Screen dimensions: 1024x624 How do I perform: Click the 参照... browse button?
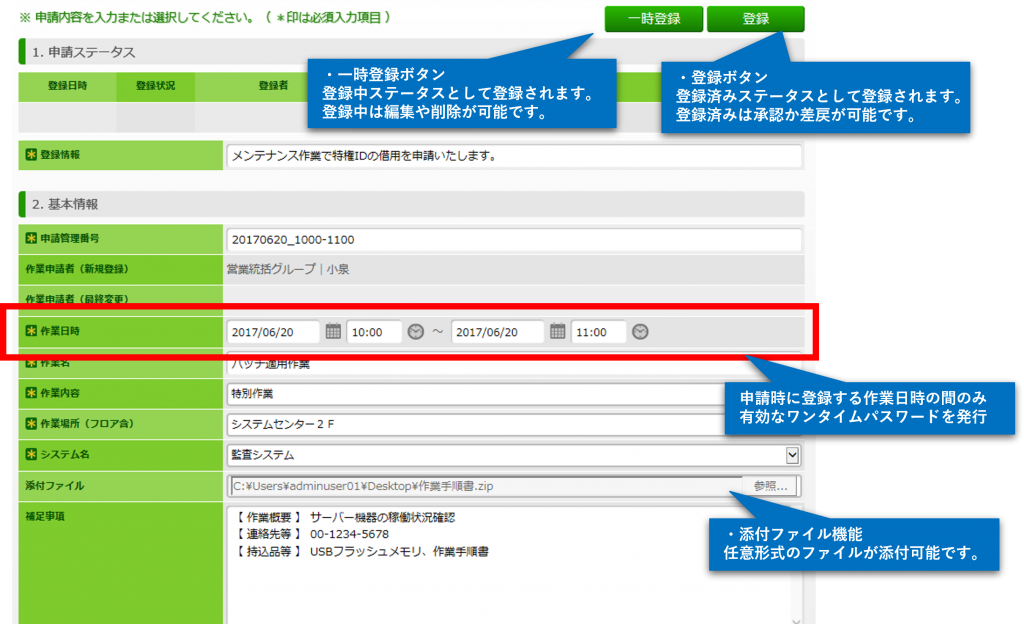pyautogui.click(x=771, y=486)
